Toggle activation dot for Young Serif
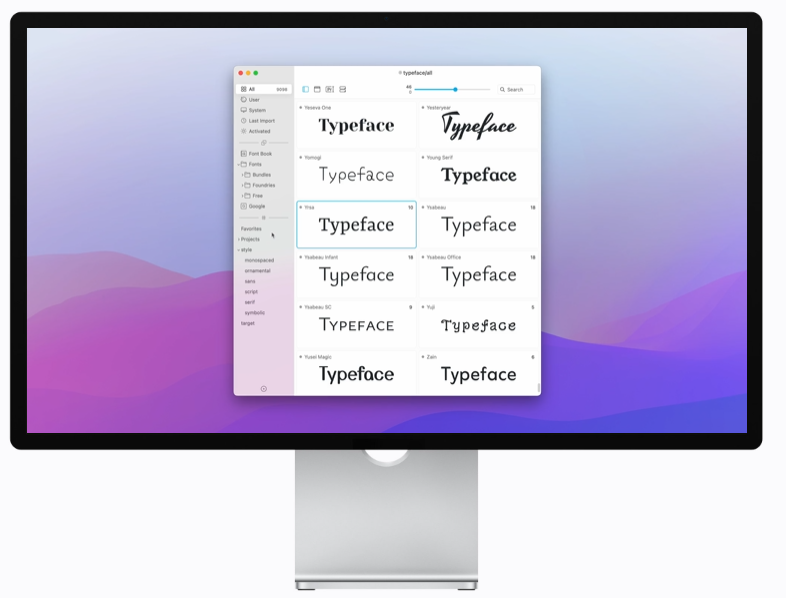This screenshot has height=598, width=786. [423, 157]
